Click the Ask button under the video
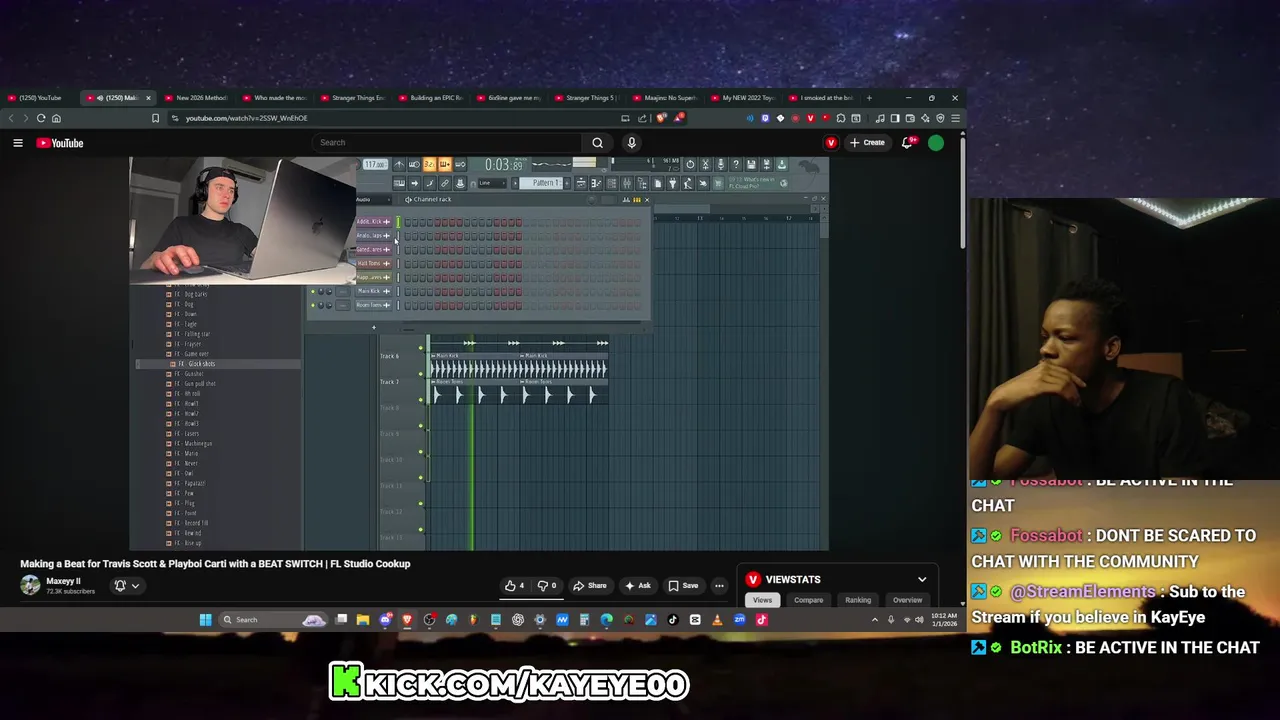The image size is (1280, 720). click(638, 586)
